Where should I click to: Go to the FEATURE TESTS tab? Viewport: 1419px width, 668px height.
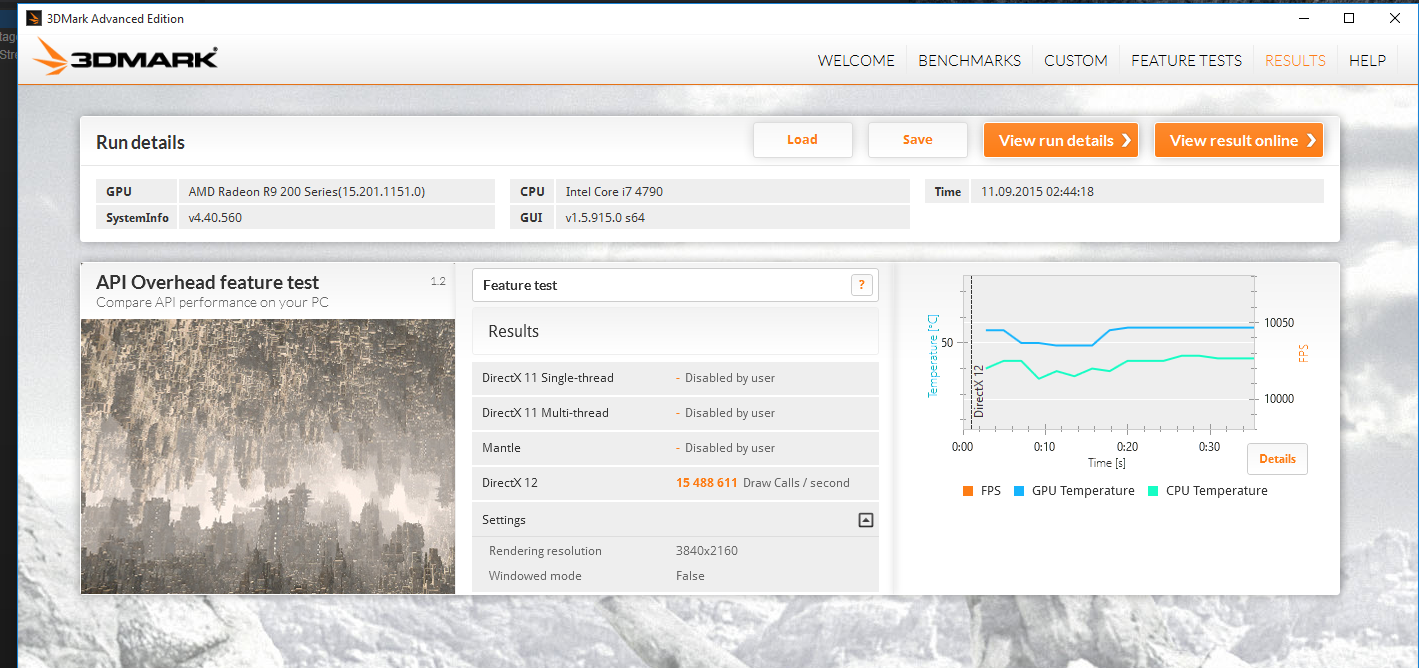[1186, 60]
